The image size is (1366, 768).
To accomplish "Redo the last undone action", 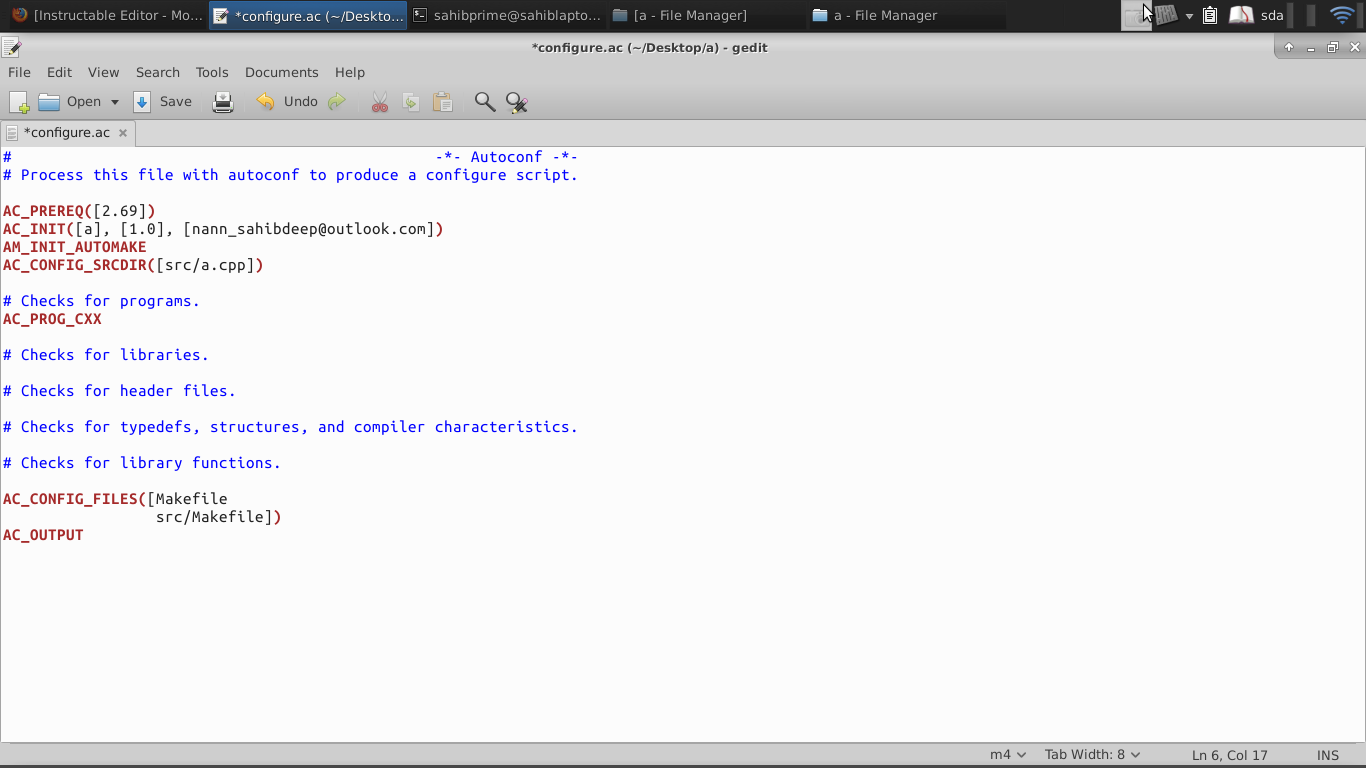I will pos(337,102).
